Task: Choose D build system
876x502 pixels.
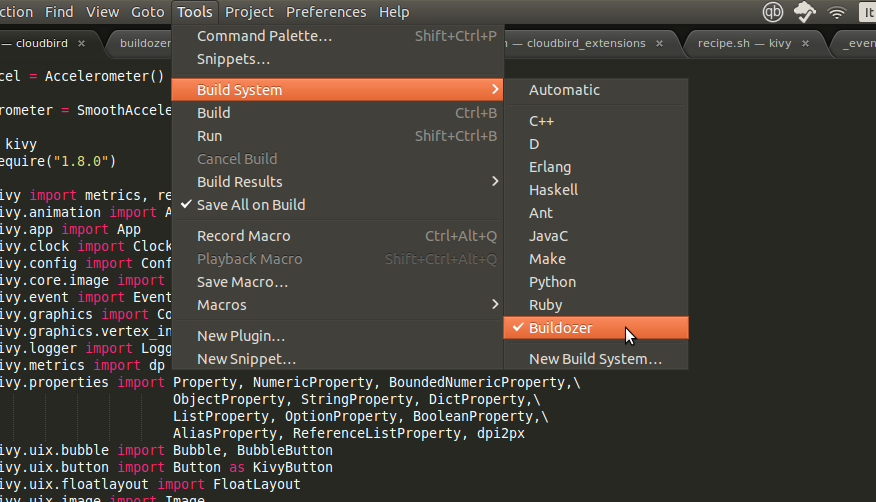Action: [596, 144]
